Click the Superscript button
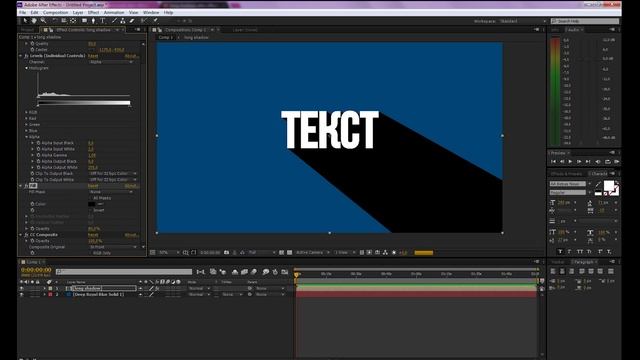The height and width of the screenshot is (360, 640). pyautogui.click(x=600, y=252)
